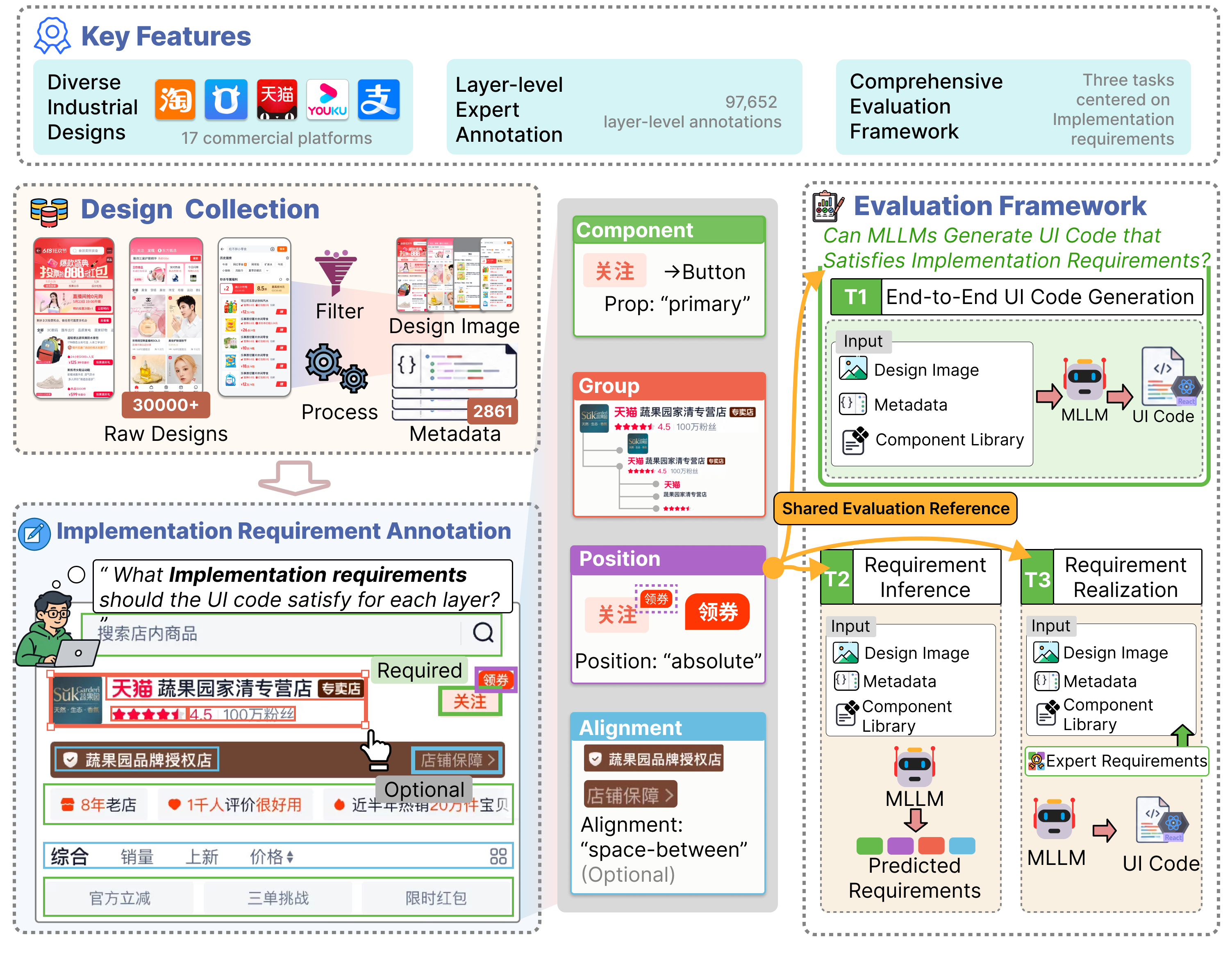
Task: Click the Design Collection database icon
Action: pos(49,212)
